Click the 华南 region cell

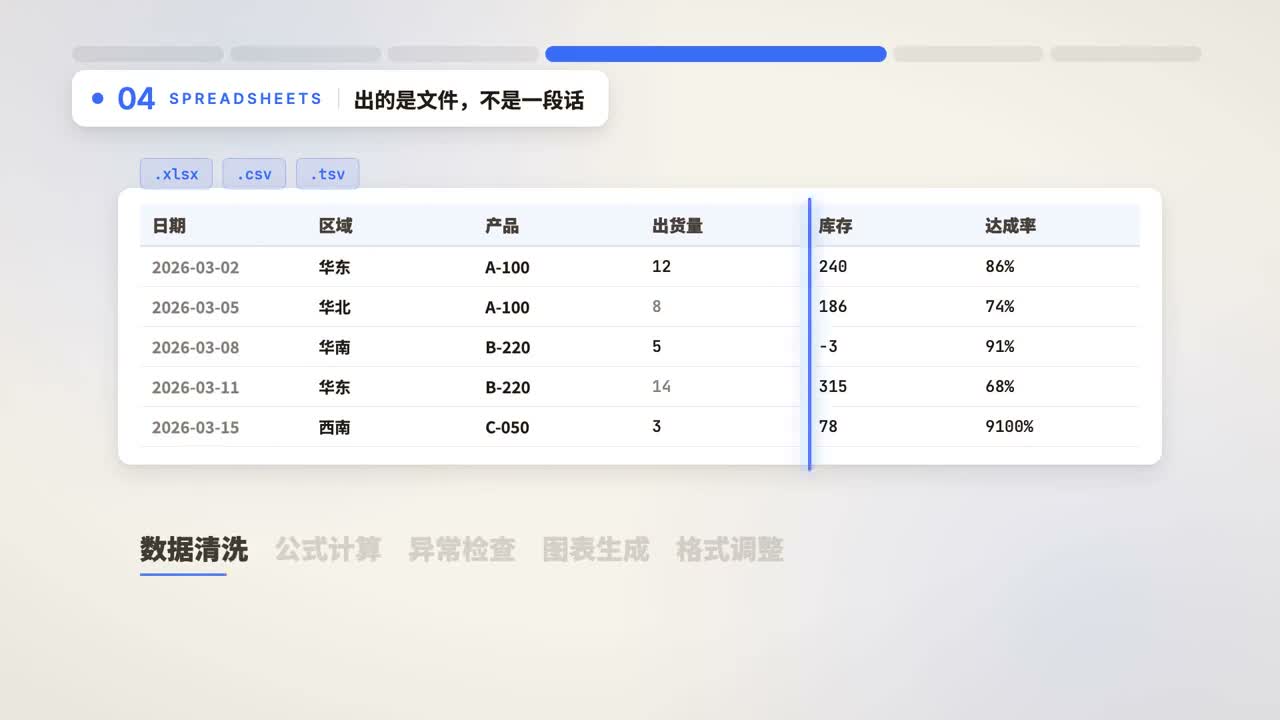[x=335, y=347]
